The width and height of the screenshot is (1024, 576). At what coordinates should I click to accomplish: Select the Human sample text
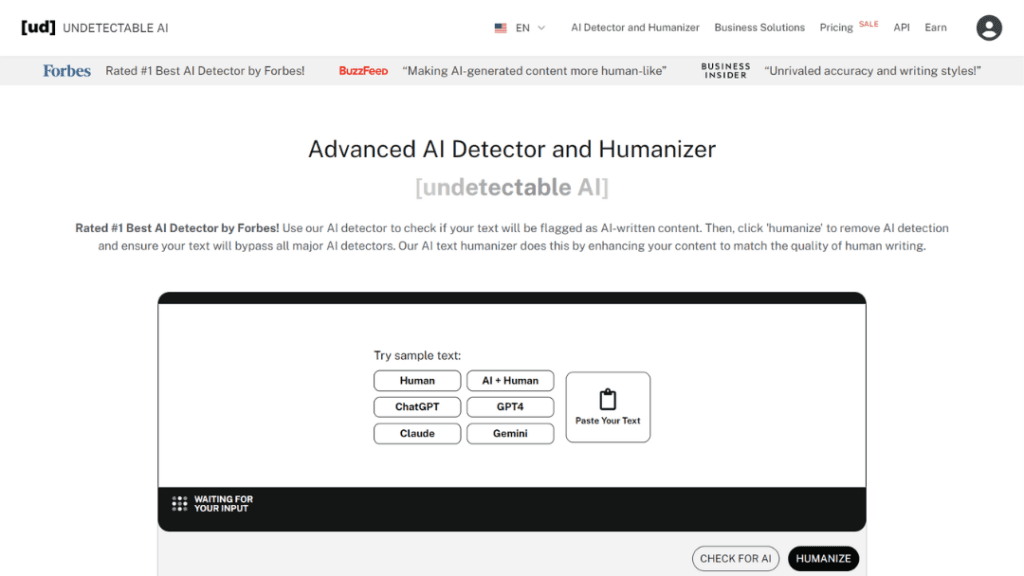[x=417, y=381]
